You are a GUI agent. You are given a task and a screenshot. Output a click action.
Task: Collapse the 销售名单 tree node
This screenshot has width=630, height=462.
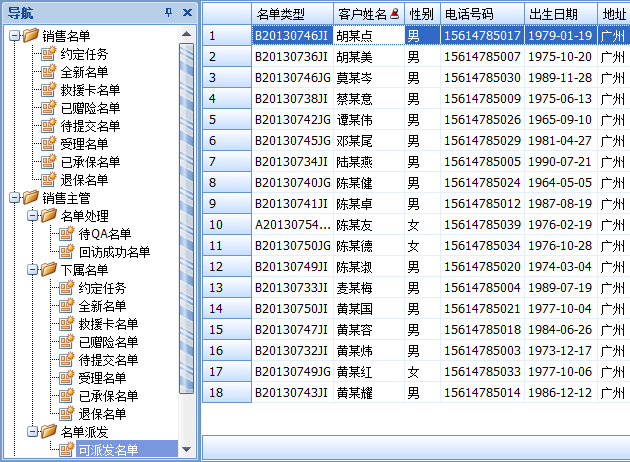point(13,36)
